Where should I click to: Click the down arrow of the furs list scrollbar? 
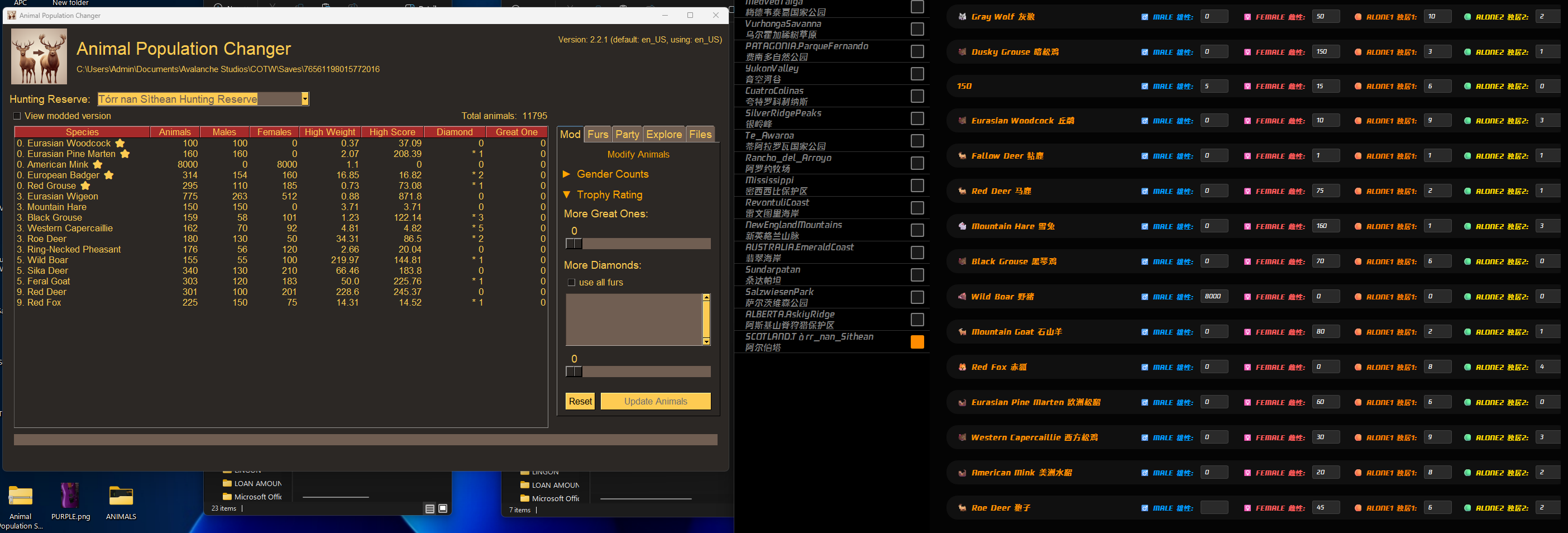(706, 342)
